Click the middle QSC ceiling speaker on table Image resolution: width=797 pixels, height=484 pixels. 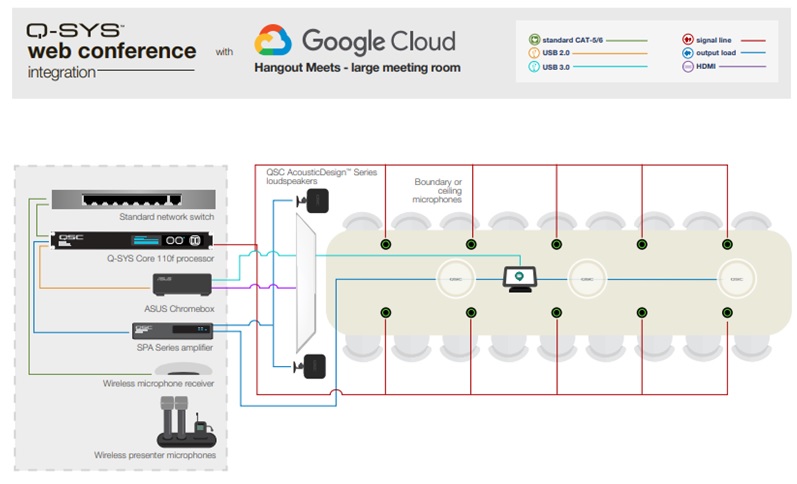click(587, 279)
